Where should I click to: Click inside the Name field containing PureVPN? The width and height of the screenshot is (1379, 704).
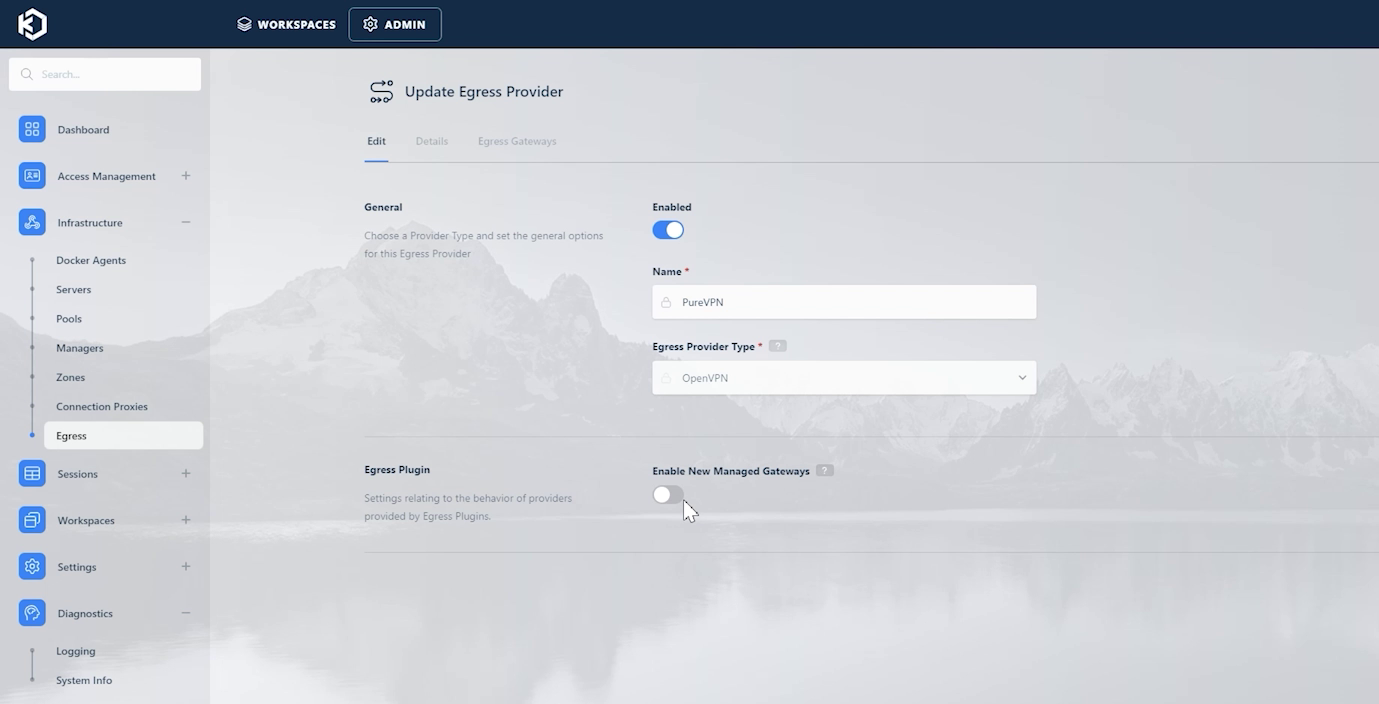pyautogui.click(x=843, y=301)
